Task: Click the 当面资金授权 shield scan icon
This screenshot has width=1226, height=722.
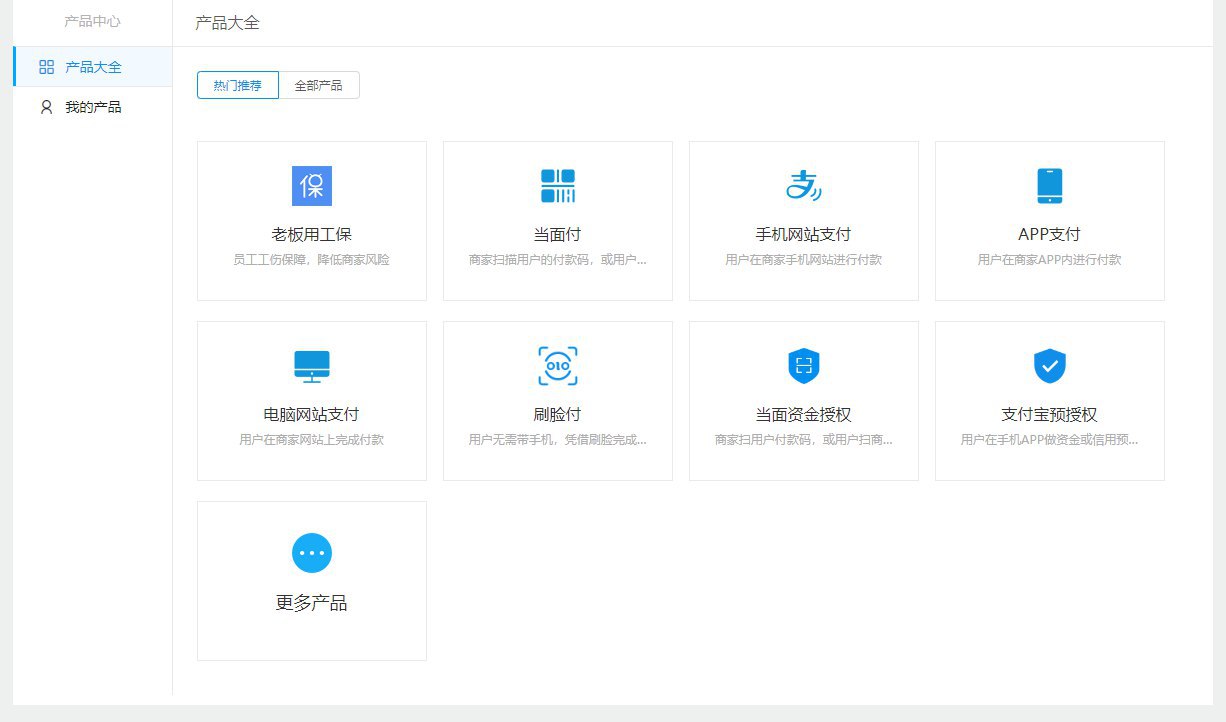Action: click(803, 366)
